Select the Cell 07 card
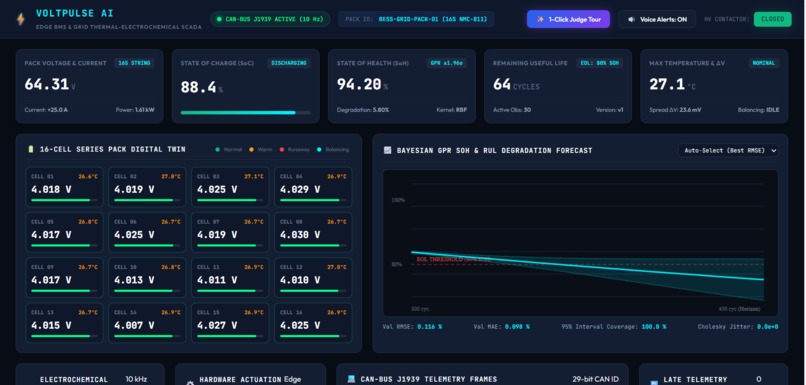The height and width of the screenshot is (385, 806). coord(230,232)
